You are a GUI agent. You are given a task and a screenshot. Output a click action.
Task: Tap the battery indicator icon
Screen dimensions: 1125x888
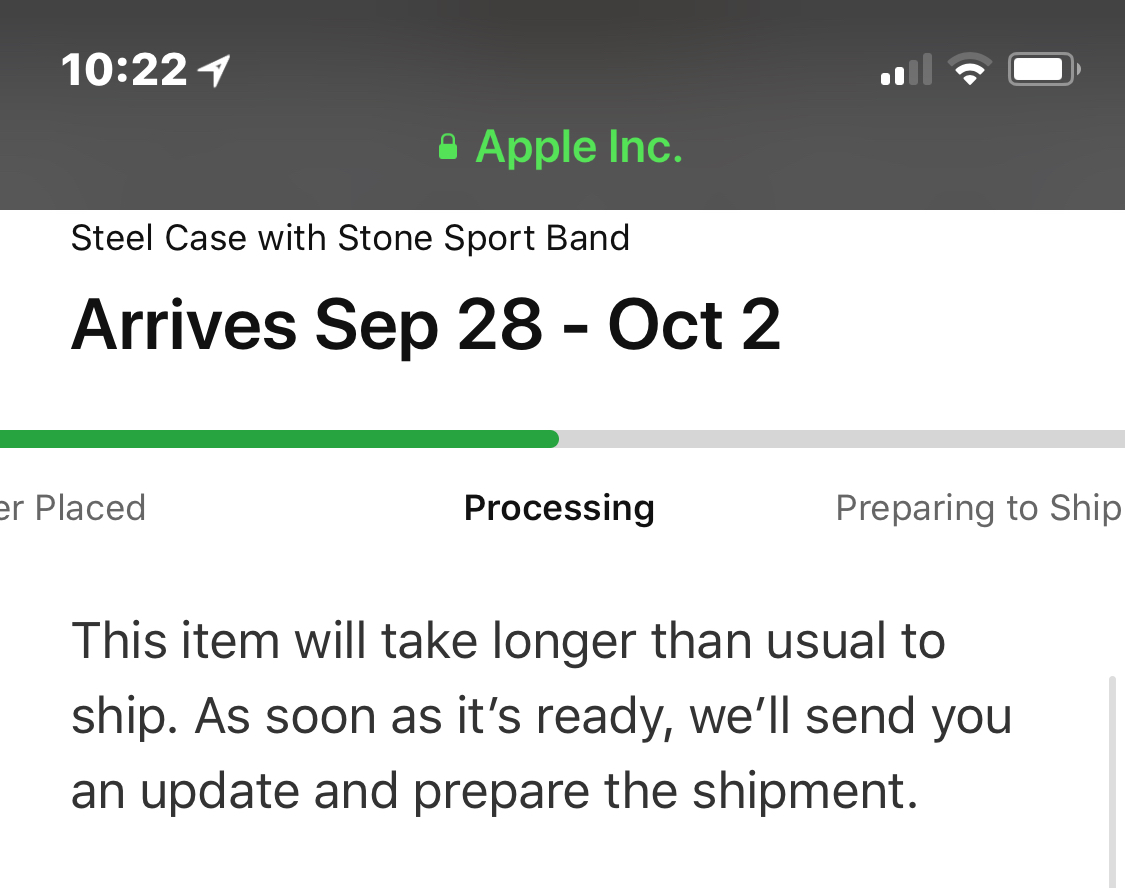pos(1044,70)
